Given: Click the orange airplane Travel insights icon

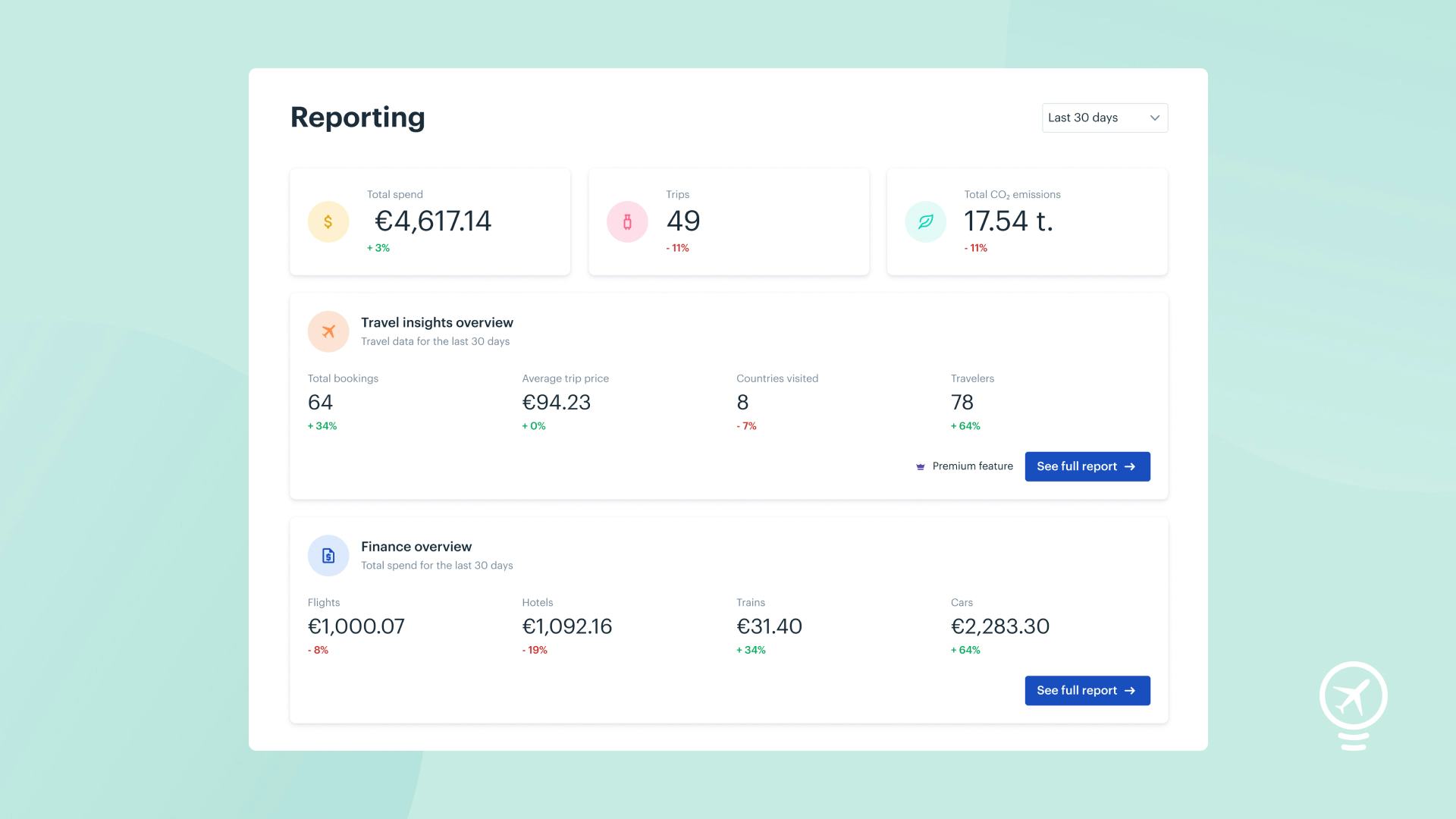Looking at the screenshot, I should [328, 331].
